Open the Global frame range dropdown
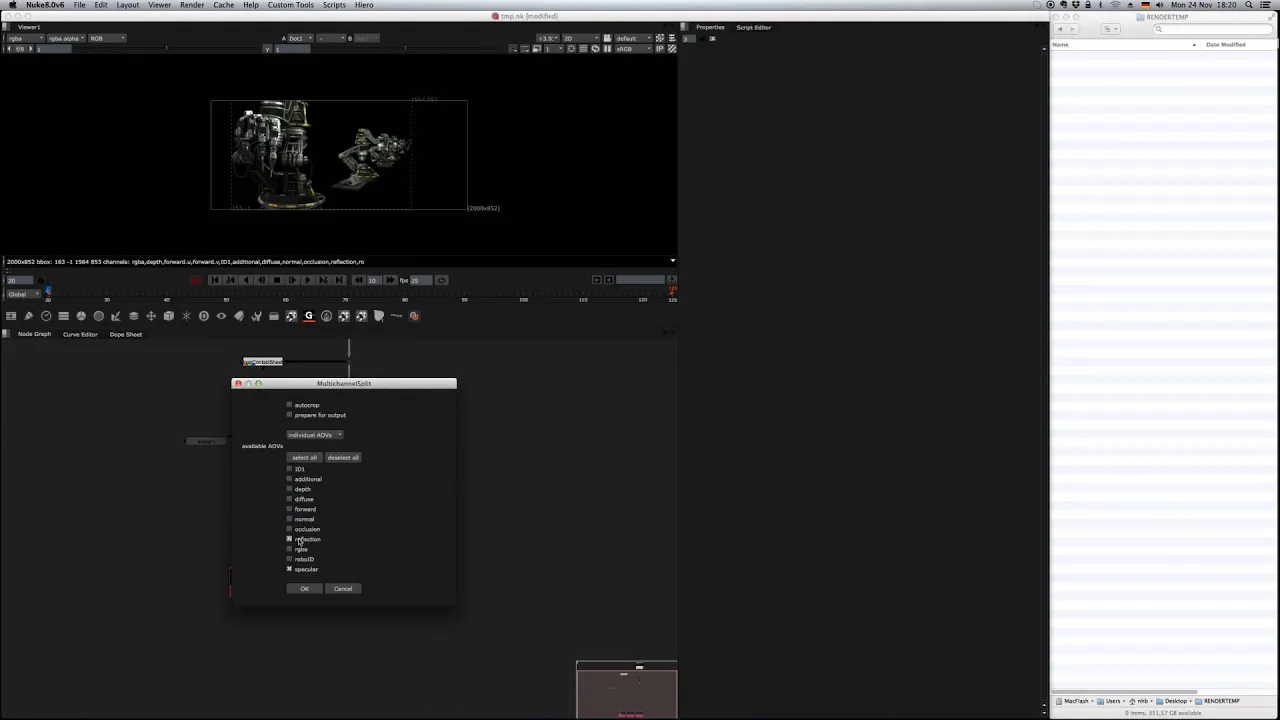Screen dimensions: 1280x720 [22, 294]
